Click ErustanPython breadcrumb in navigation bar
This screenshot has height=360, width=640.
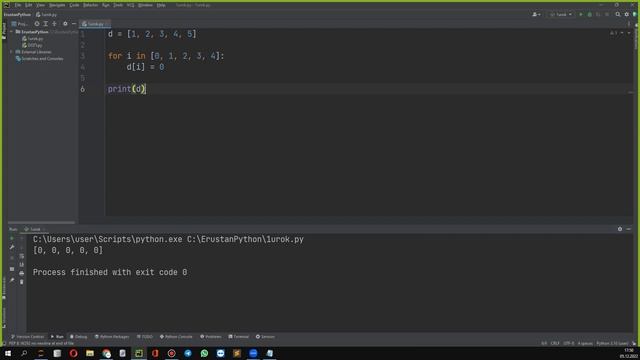pyautogui.click(x=17, y=14)
